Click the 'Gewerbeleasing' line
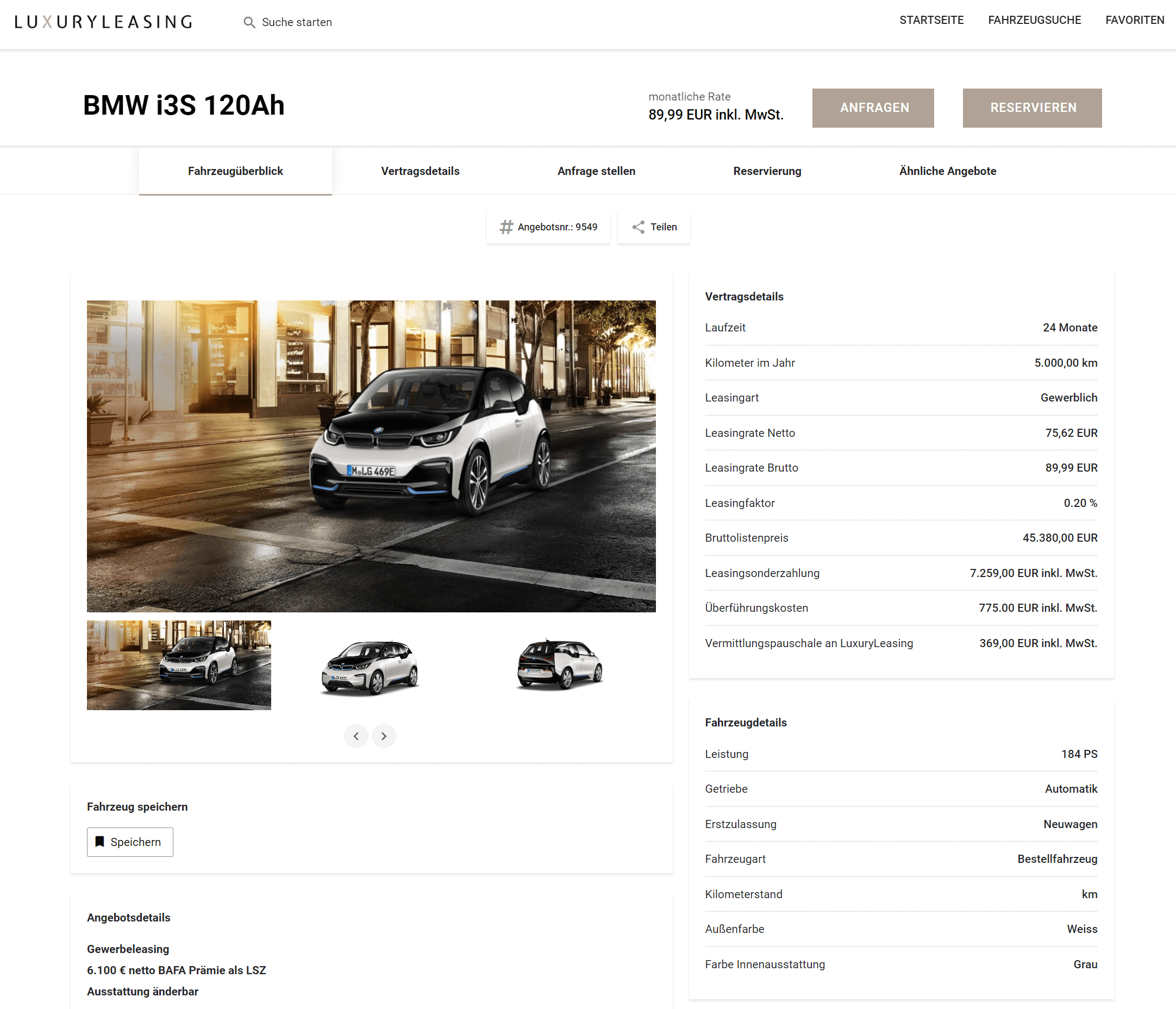 pos(128,949)
